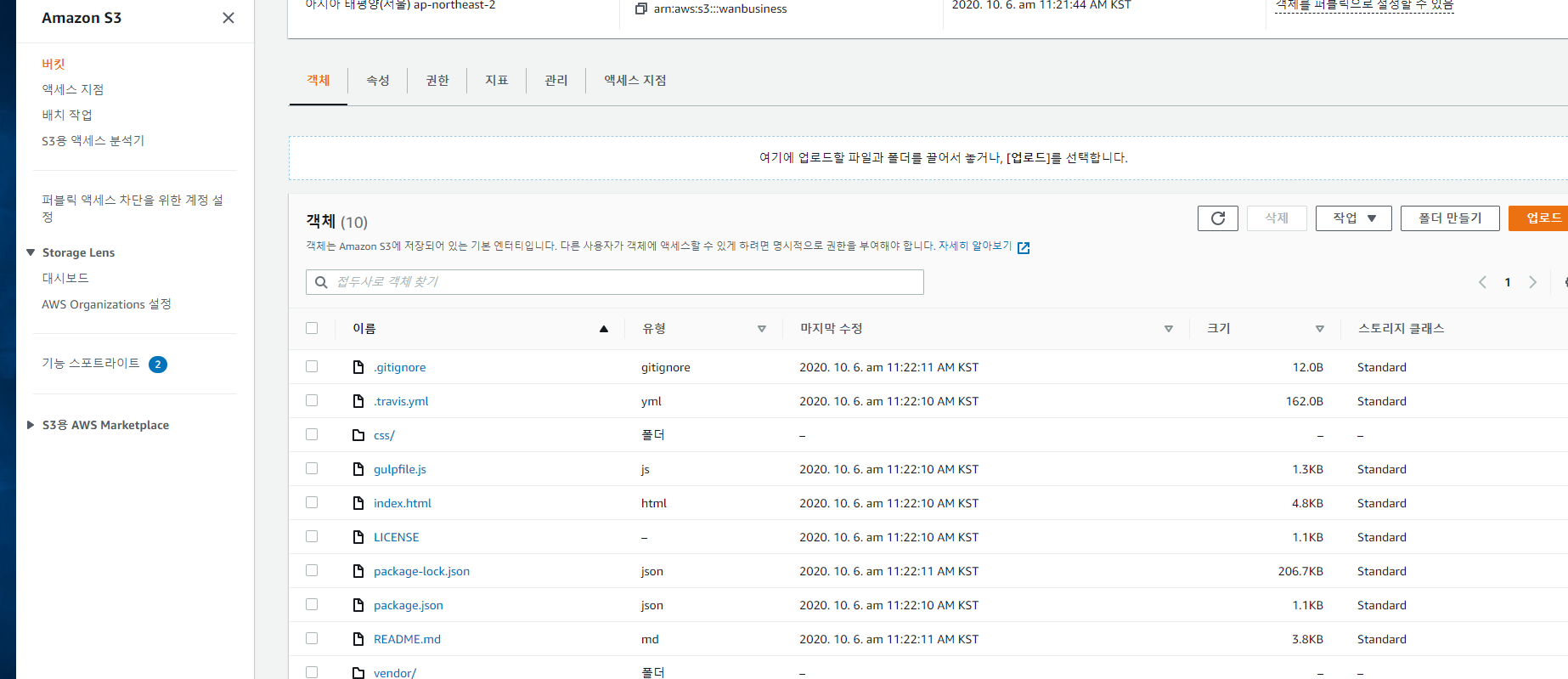Viewport: 1568px width, 679px height.
Task: Open Storage Lens 대시보드 link
Action: coord(65,278)
